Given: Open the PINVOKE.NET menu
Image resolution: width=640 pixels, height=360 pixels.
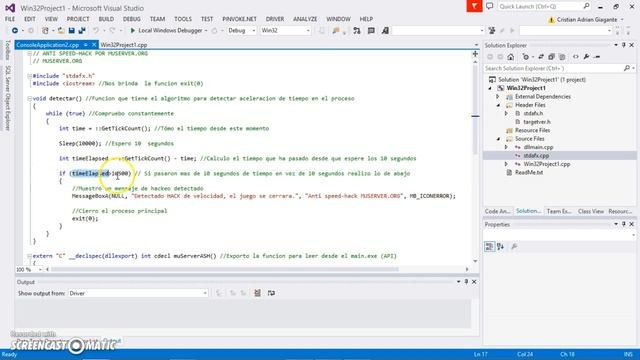Looking at the screenshot, I should [239, 19].
